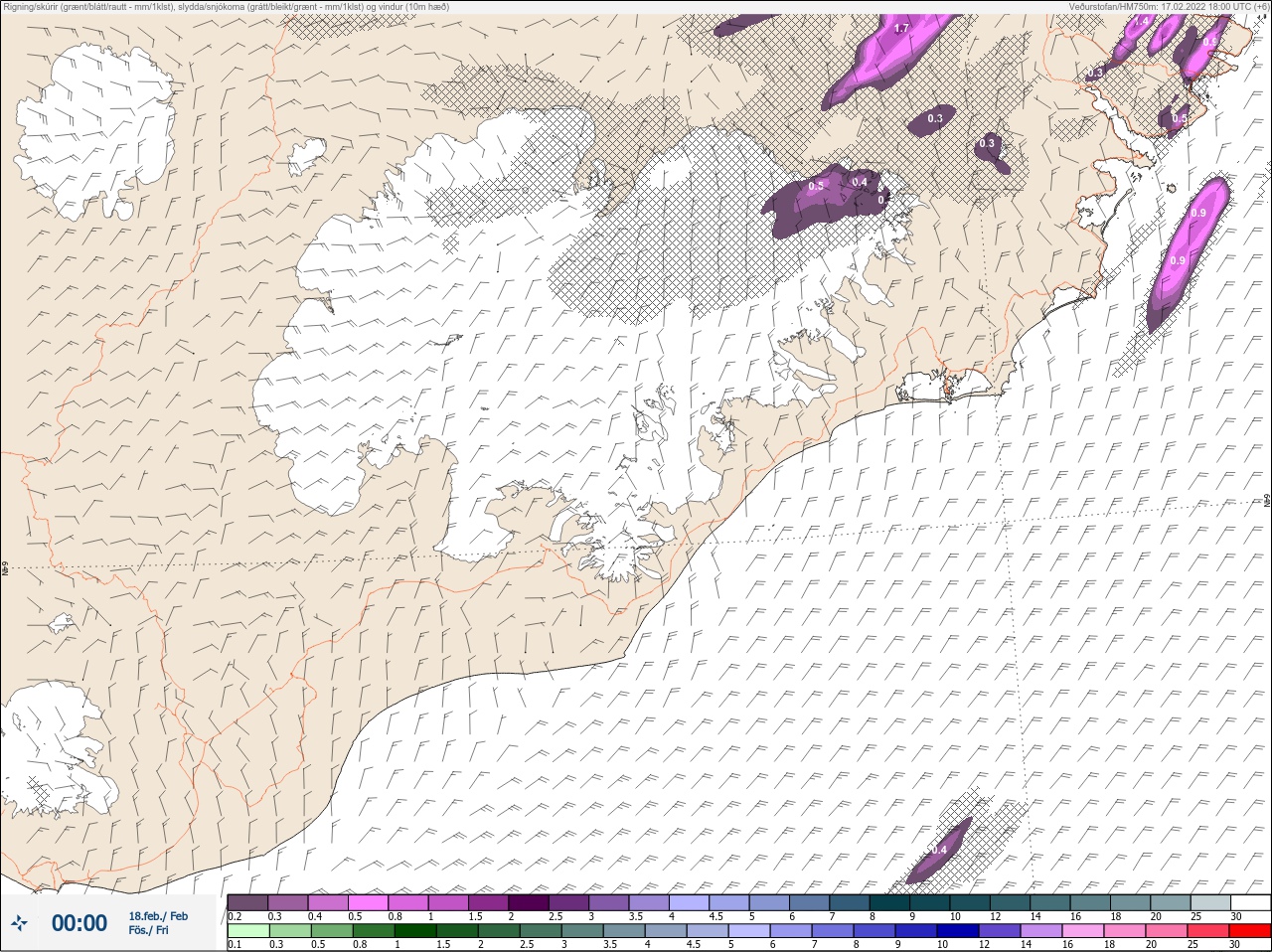Select lower legend purple swatch labeled 12
The image size is (1272, 952).
pos(999,931)
